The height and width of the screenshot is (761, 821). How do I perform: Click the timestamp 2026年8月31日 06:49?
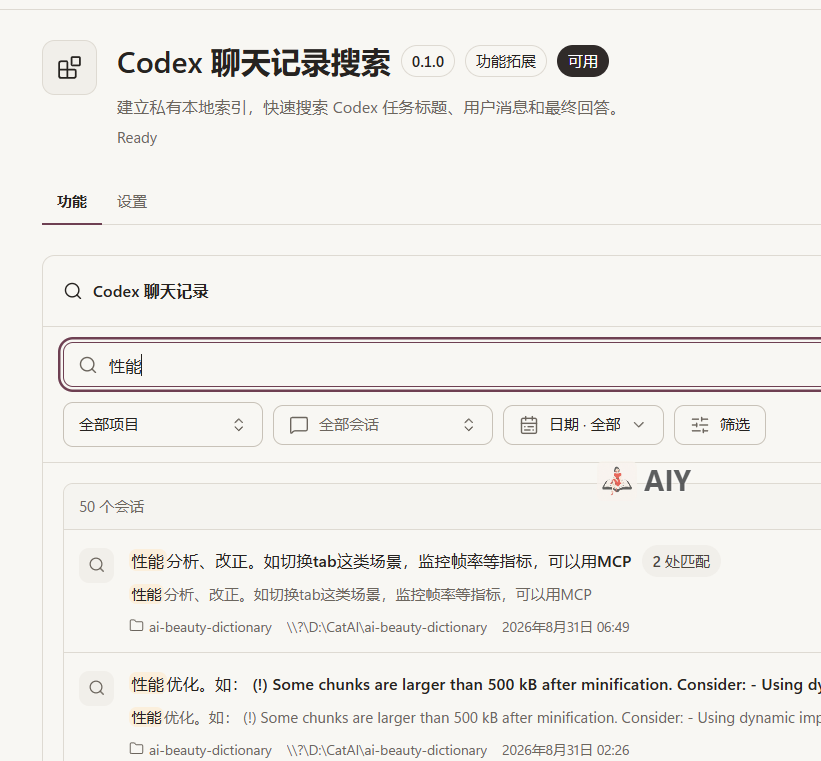pos(565,627)
